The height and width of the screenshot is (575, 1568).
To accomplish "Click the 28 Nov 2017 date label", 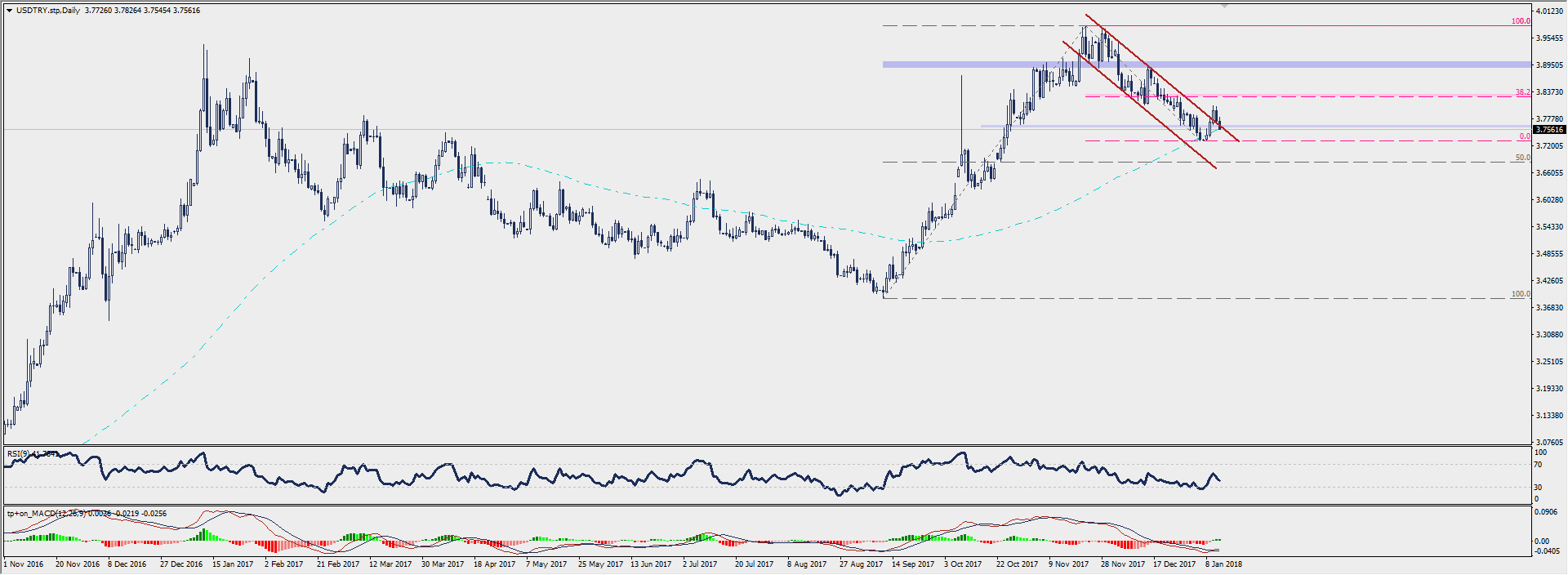I will [x=1123, y=564].
